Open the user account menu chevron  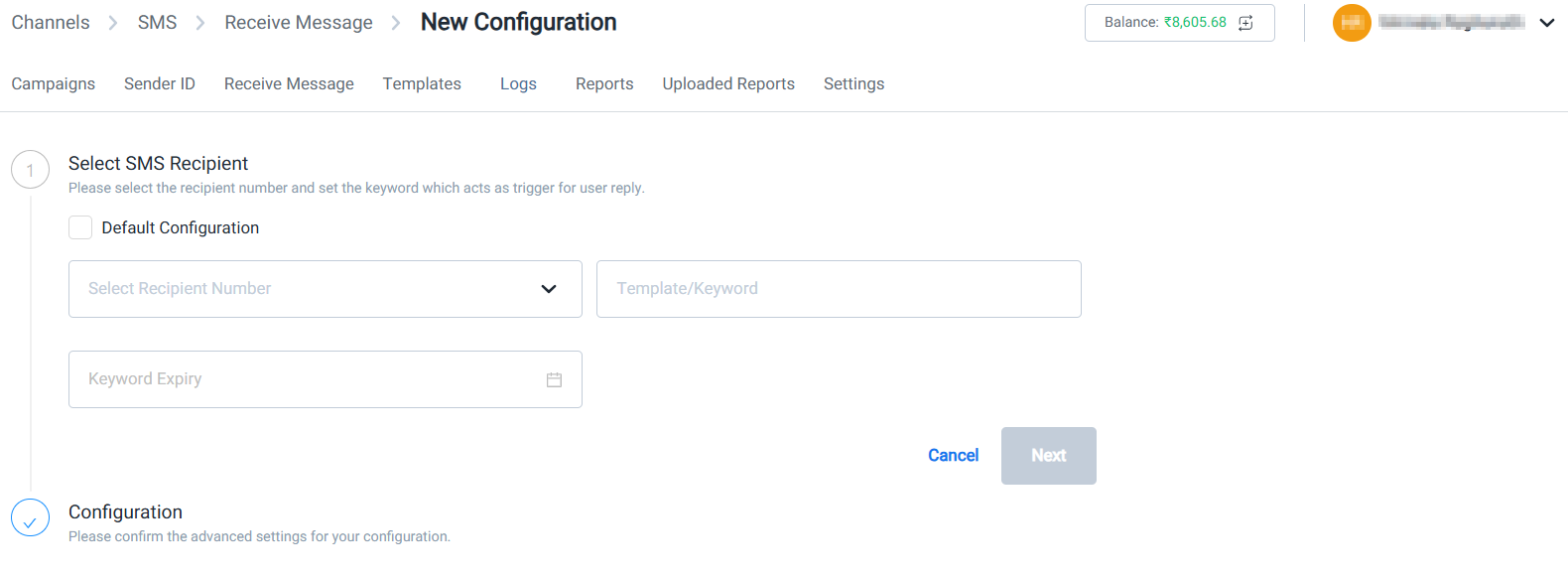[x=1546, y=23]
